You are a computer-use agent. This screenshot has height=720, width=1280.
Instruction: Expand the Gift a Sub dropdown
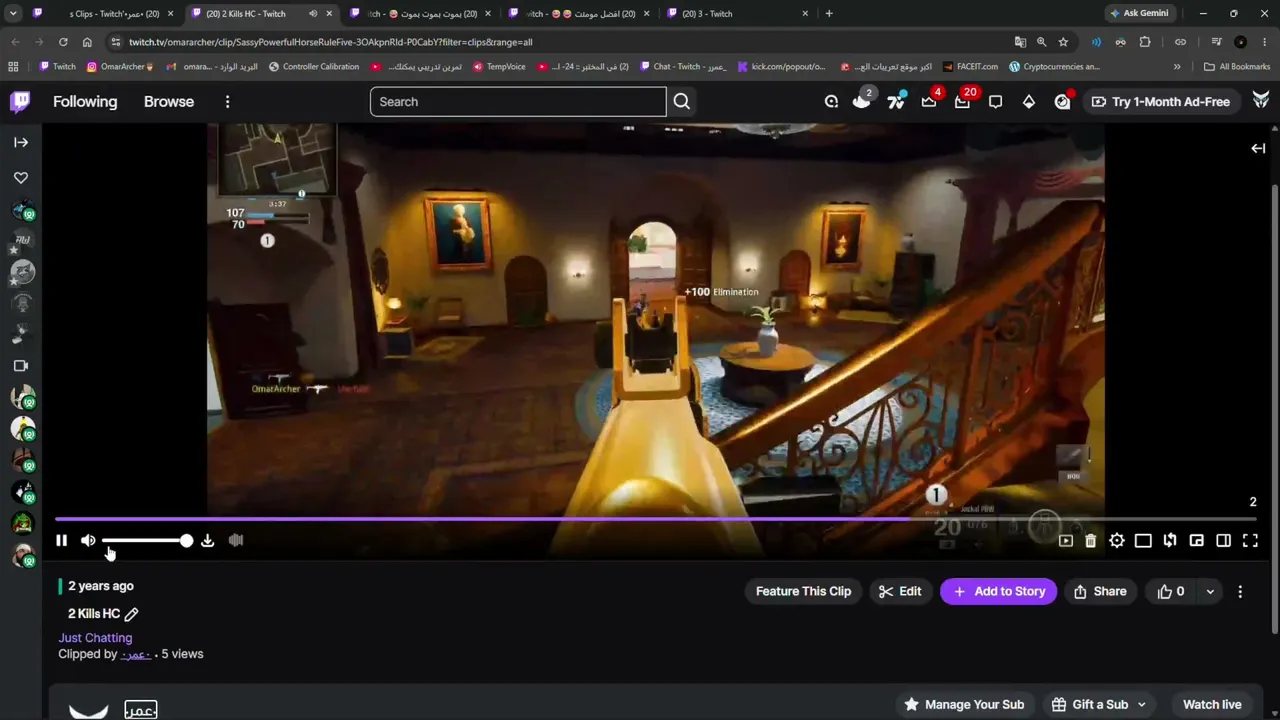coord(1099,704)
